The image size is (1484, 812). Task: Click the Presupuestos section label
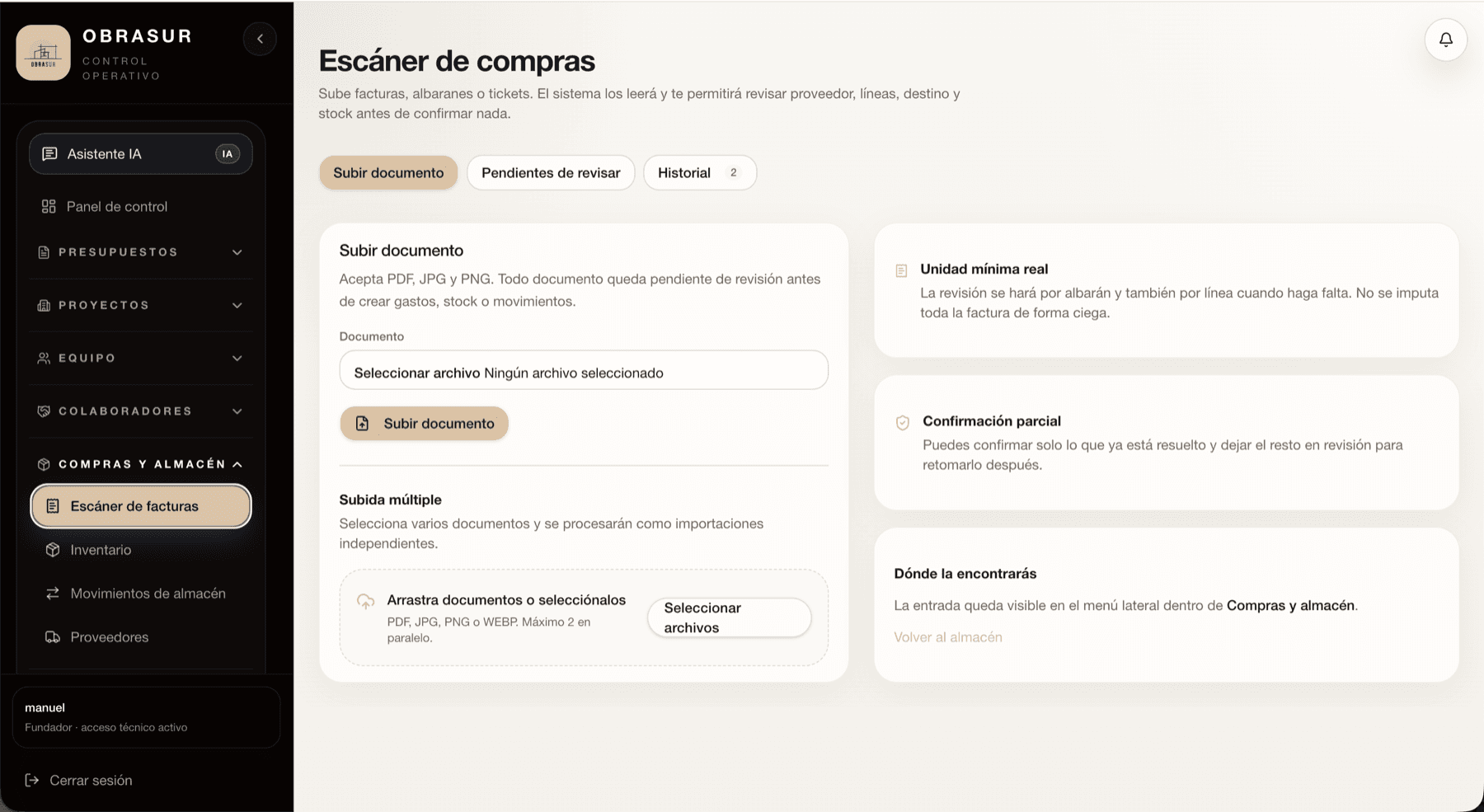118,252
